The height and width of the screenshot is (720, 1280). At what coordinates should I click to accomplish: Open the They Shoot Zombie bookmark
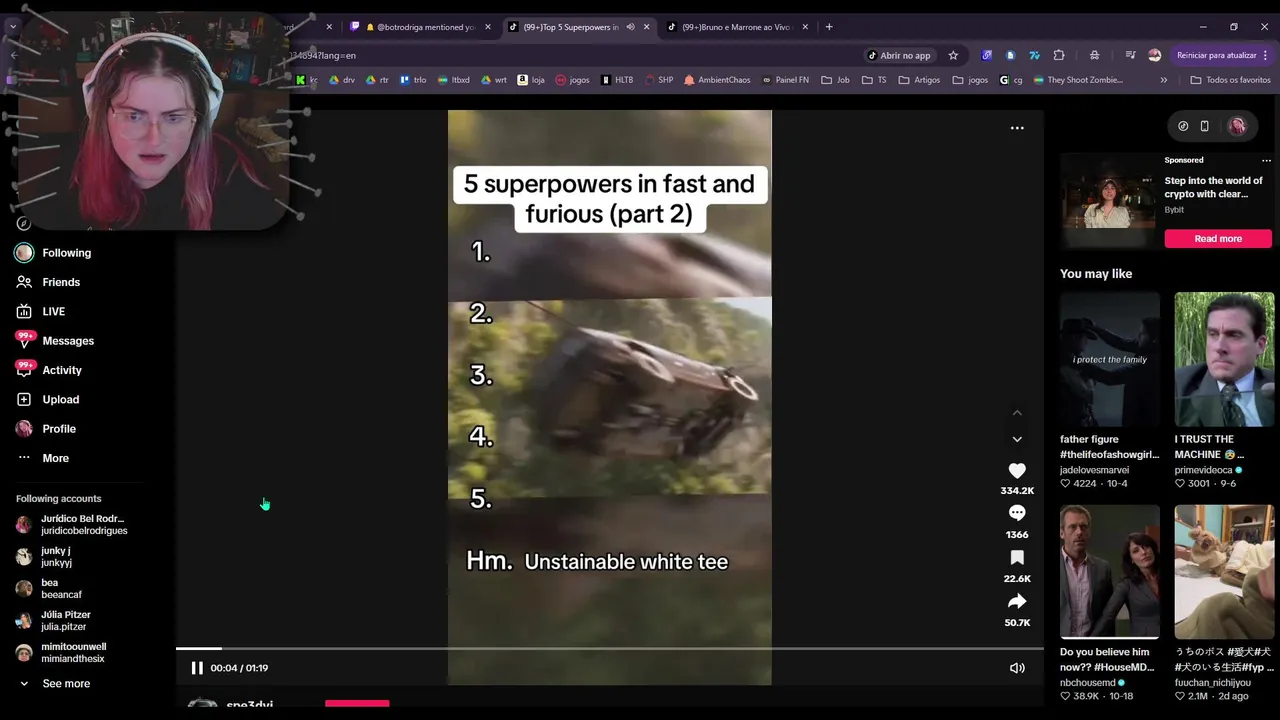click(1078, 80)
